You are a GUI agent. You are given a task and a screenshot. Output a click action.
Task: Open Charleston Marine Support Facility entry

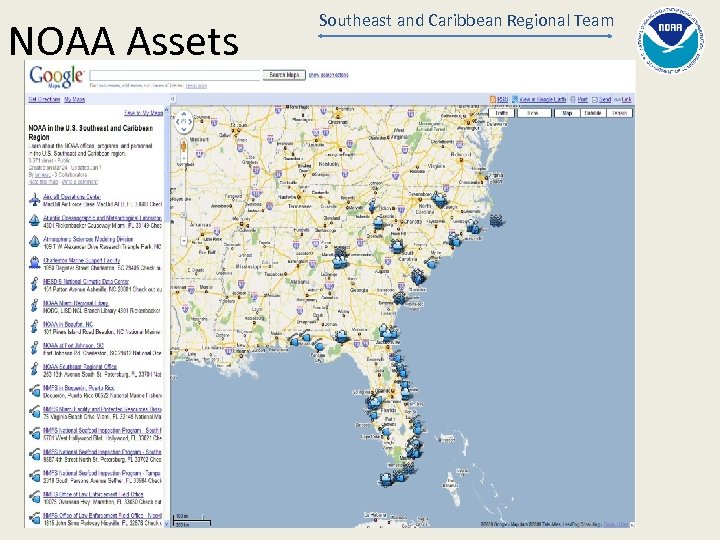click(x=81, y=260)
